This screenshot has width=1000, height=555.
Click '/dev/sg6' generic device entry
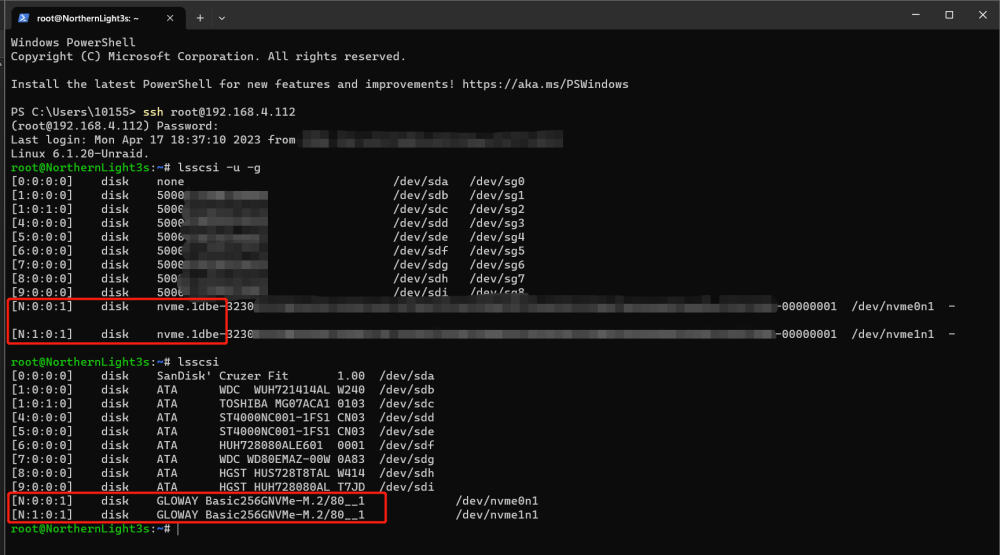497,265
